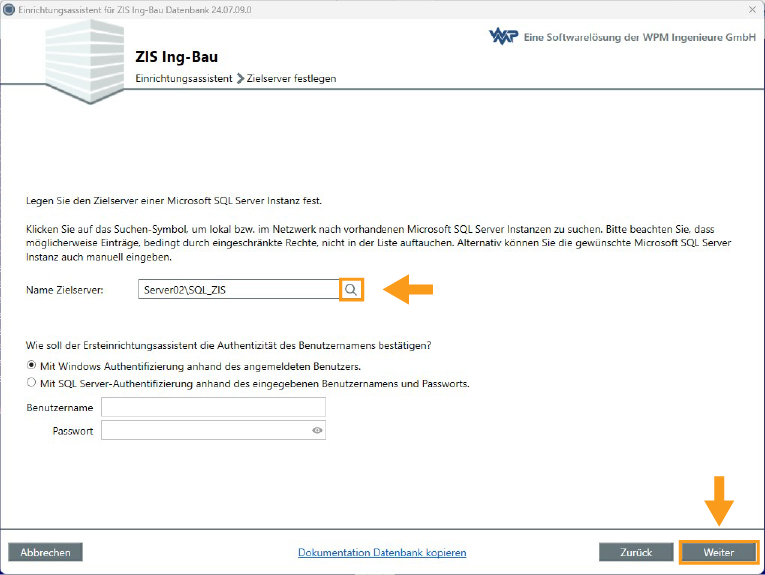Select SQL Server-Authentifizierung radio button

31,382
